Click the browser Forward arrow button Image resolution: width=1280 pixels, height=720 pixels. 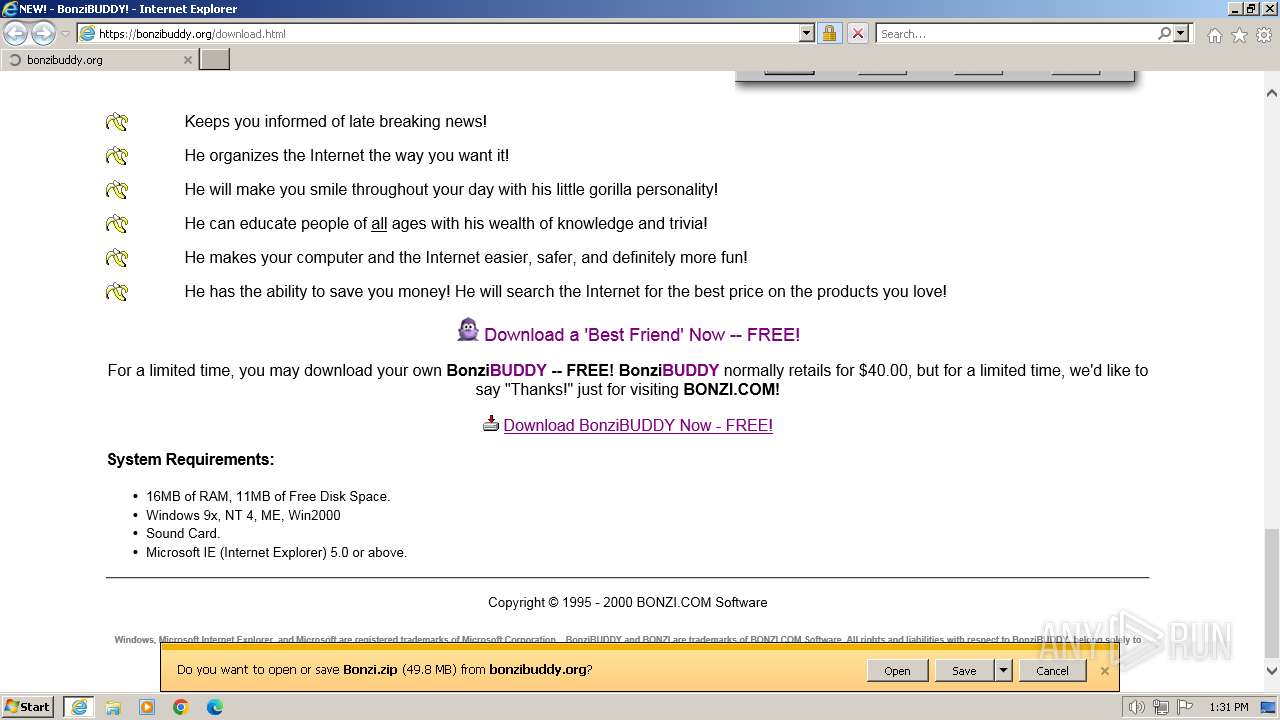point(43,33)
